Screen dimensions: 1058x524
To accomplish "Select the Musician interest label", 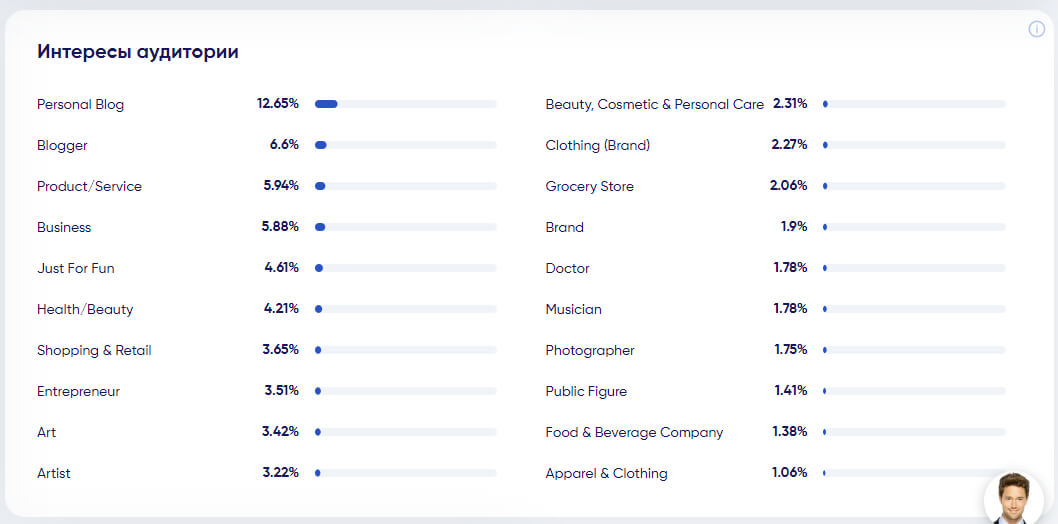I will point(573,309).
